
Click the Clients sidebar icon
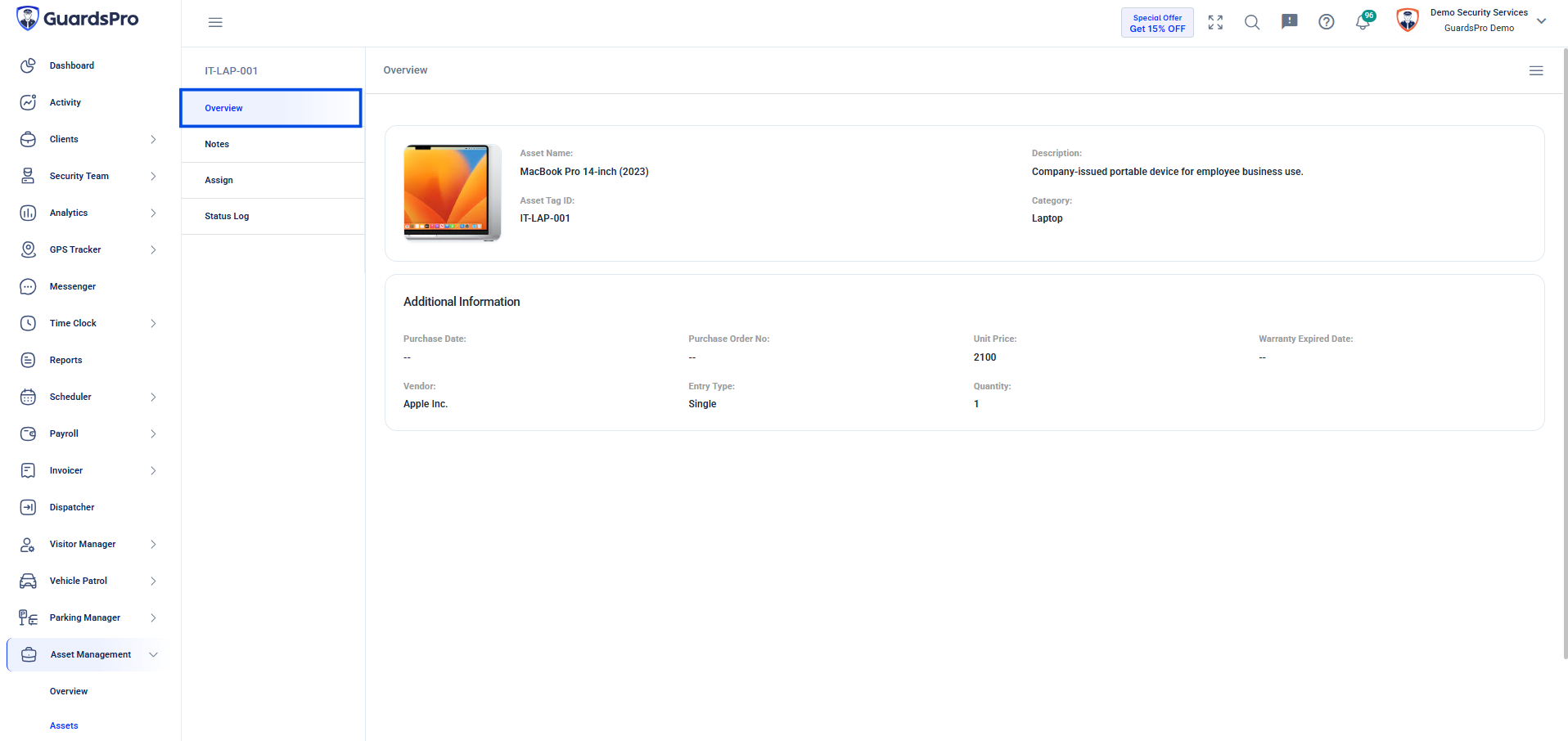click(x=28, y=139)
